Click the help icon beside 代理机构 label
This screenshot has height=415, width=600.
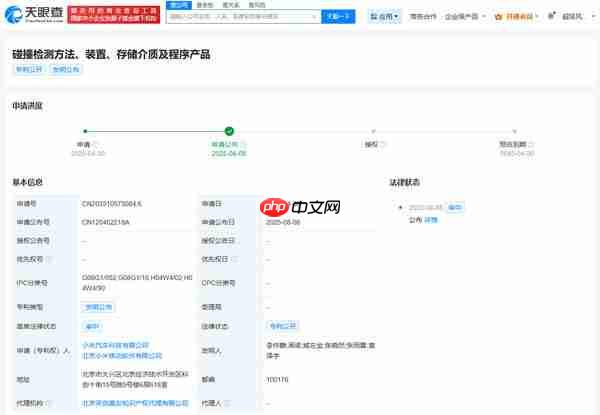pyautogui.click(x=49, y=403)
